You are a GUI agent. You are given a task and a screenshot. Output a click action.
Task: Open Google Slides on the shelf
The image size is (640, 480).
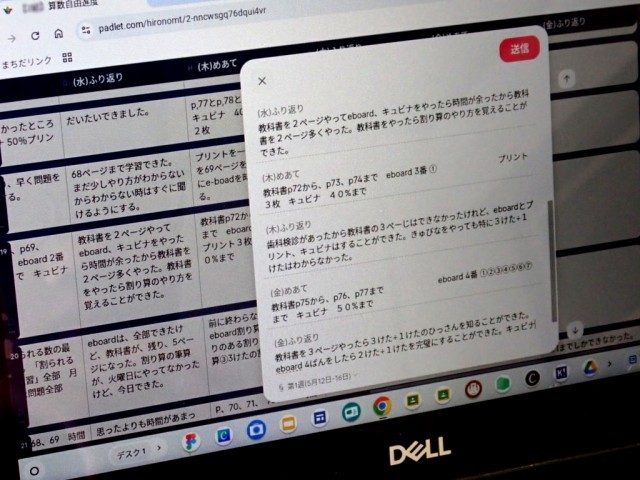(288, 424)
